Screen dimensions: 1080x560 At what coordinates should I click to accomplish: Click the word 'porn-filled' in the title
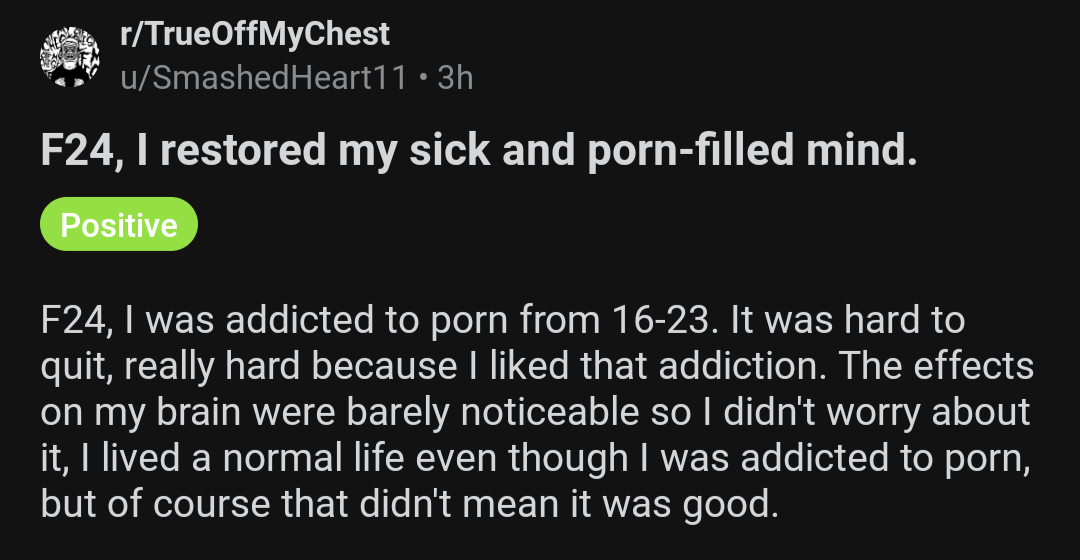pyautogui.click(x=691, y=151)
